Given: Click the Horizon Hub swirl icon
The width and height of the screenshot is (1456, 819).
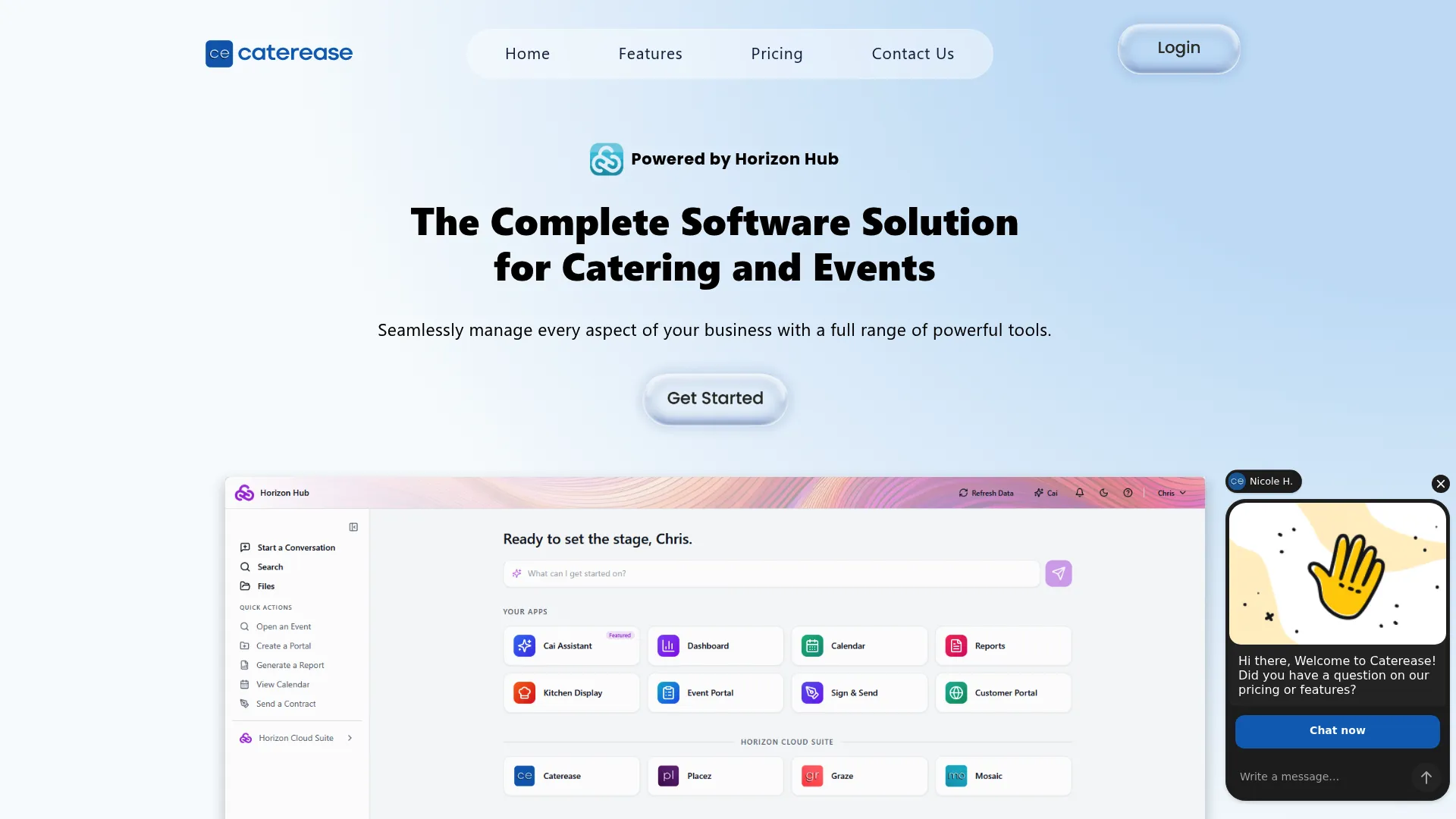Looking at the screenshot, I should 607,159.
